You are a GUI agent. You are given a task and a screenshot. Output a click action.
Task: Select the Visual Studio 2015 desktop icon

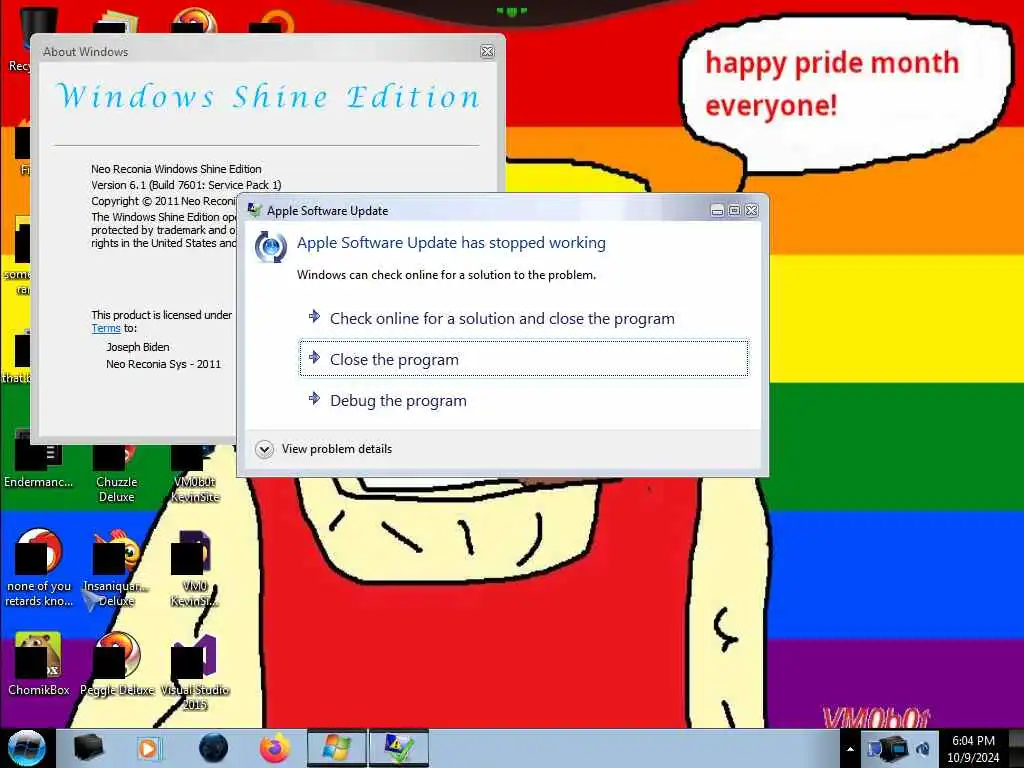pyautogui.click(x=195, y=673)
